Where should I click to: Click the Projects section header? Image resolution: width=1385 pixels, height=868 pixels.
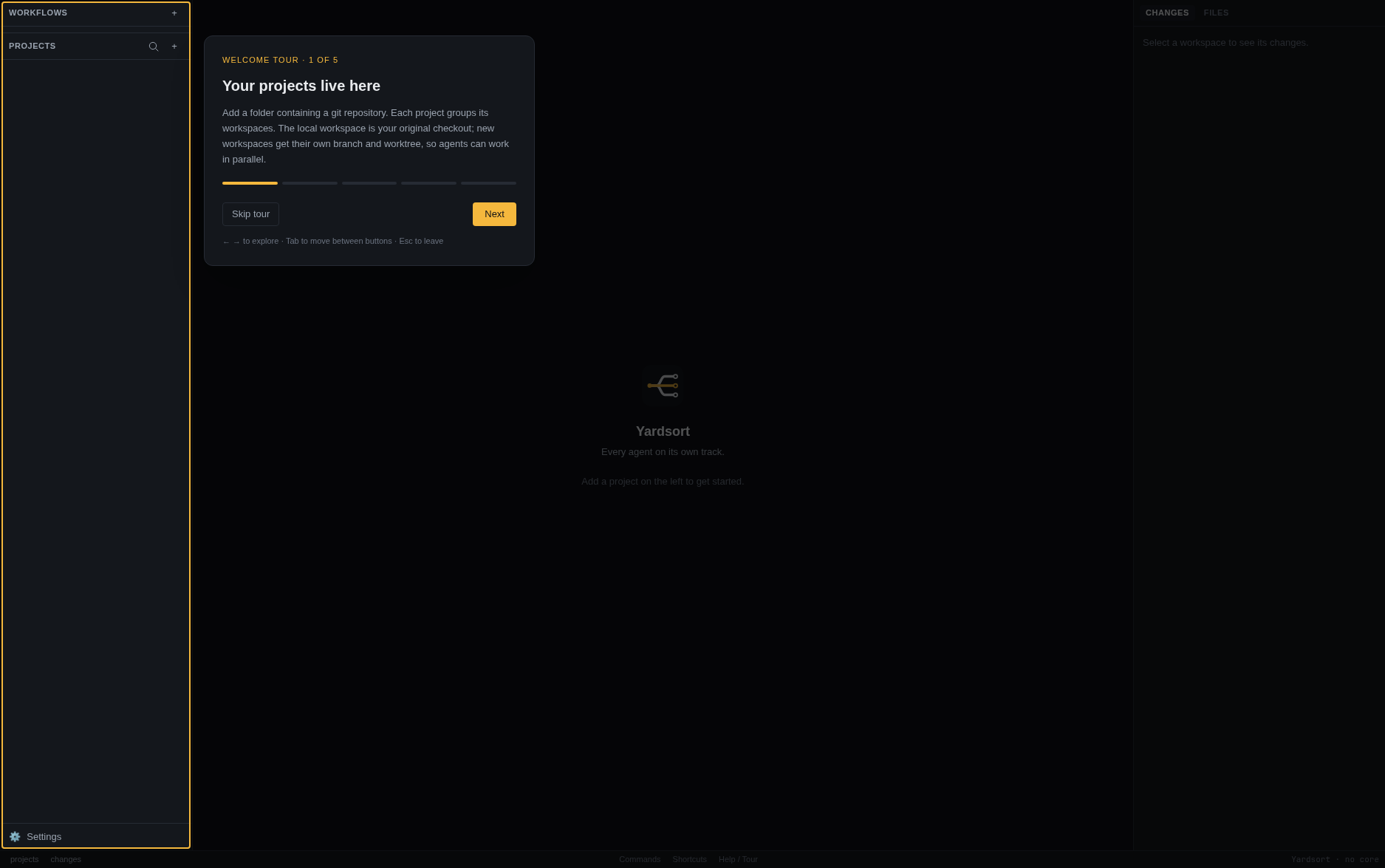pos(32,47)
